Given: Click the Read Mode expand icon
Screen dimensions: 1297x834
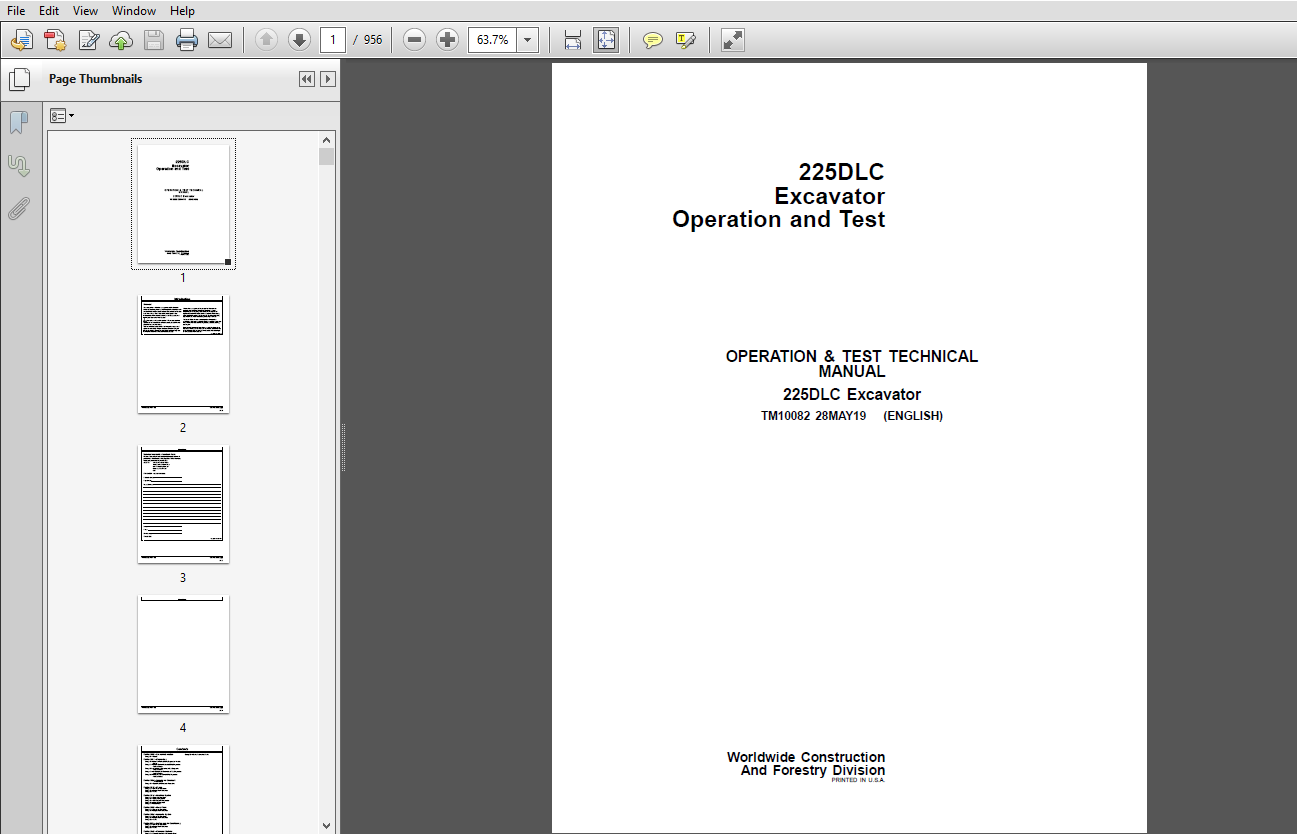Looking at the screenshot, I should pyautogui.click(x=733, y=40).
